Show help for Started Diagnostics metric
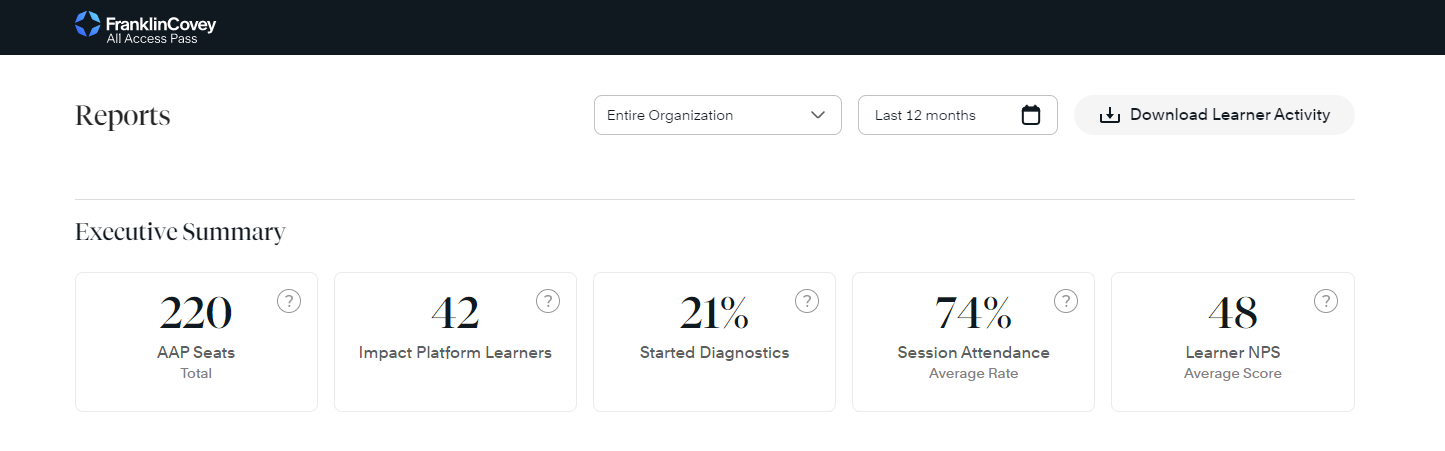 [807, 301]
